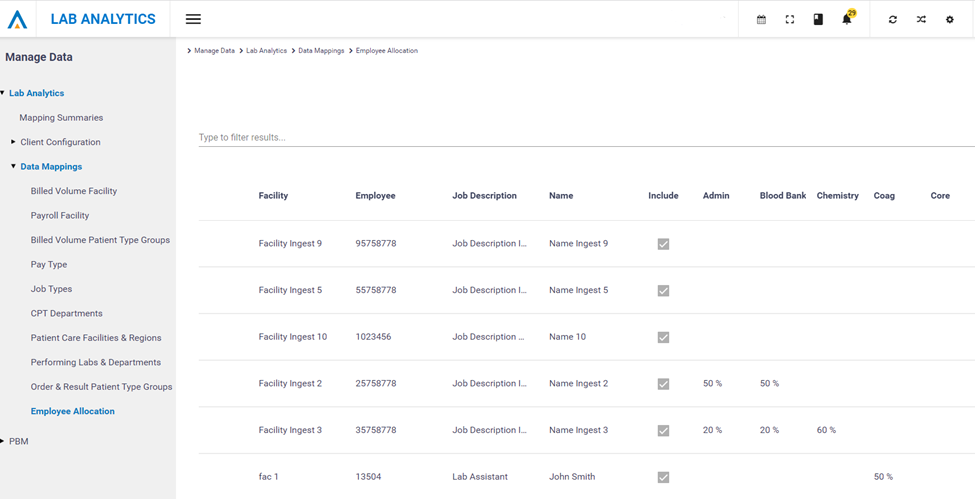The height and width of the screenshot is (499, 975).
Task: Click the filter results input field
Action: tap(585, 137)
